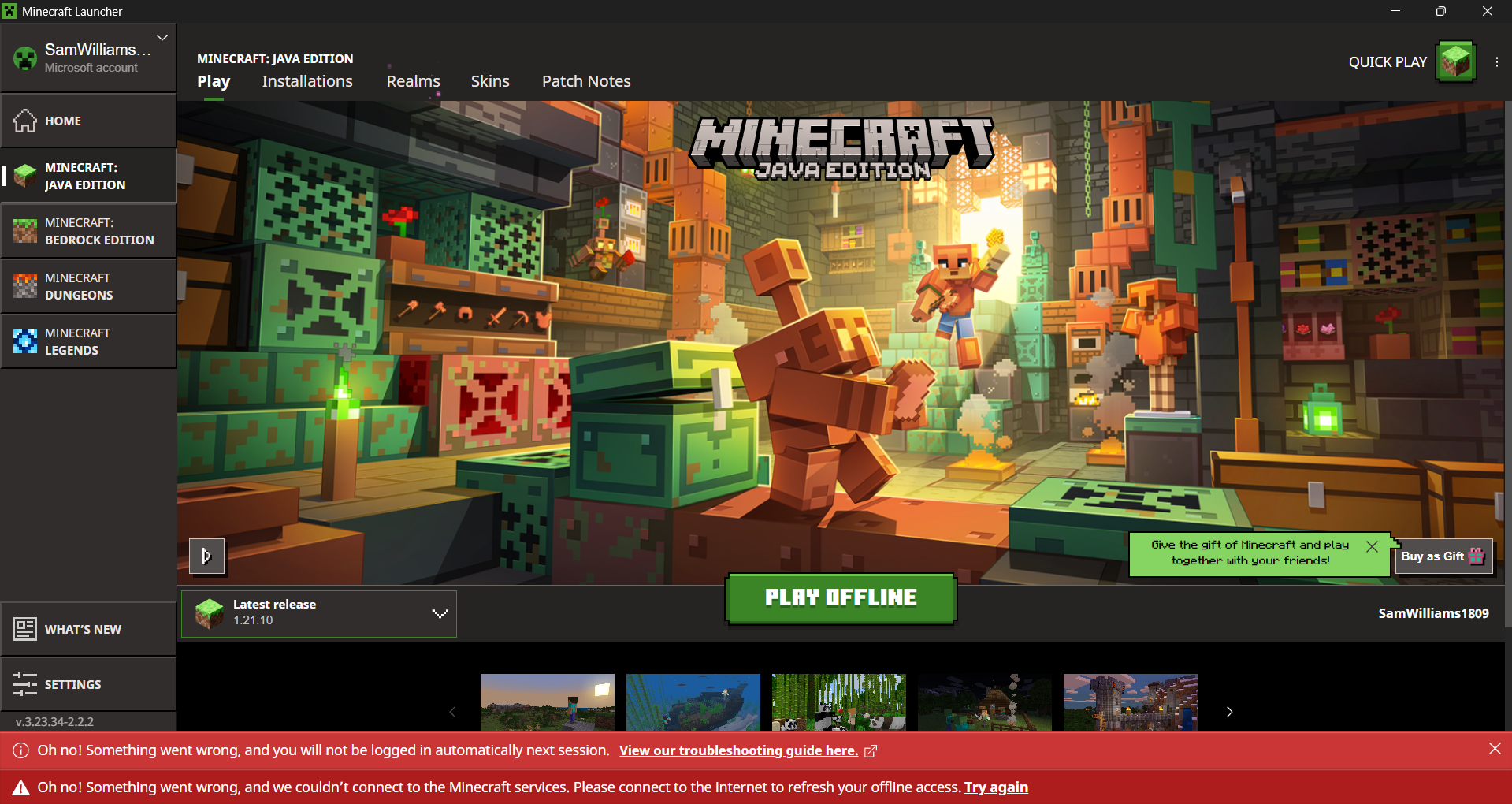Select the Bedrock Edition block icon
This screenshot has height=804, width=1512.
pos(25,231)
